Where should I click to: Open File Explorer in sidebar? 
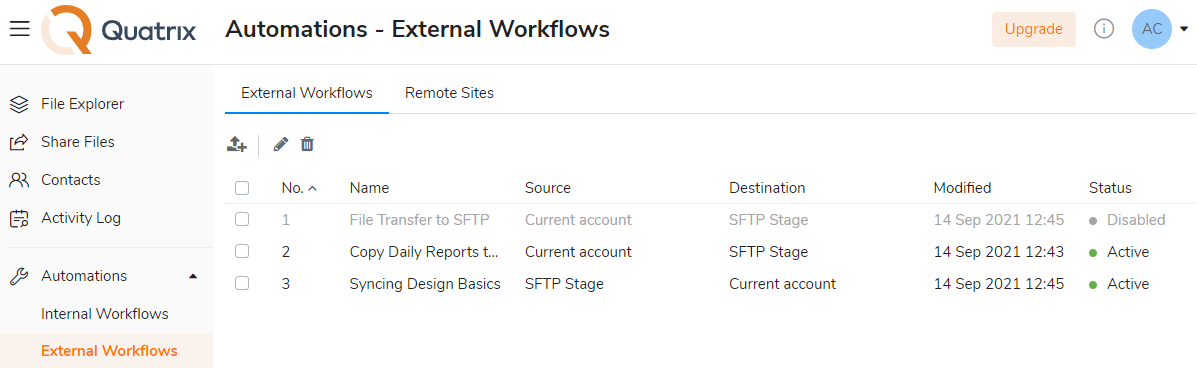[82, 104]
